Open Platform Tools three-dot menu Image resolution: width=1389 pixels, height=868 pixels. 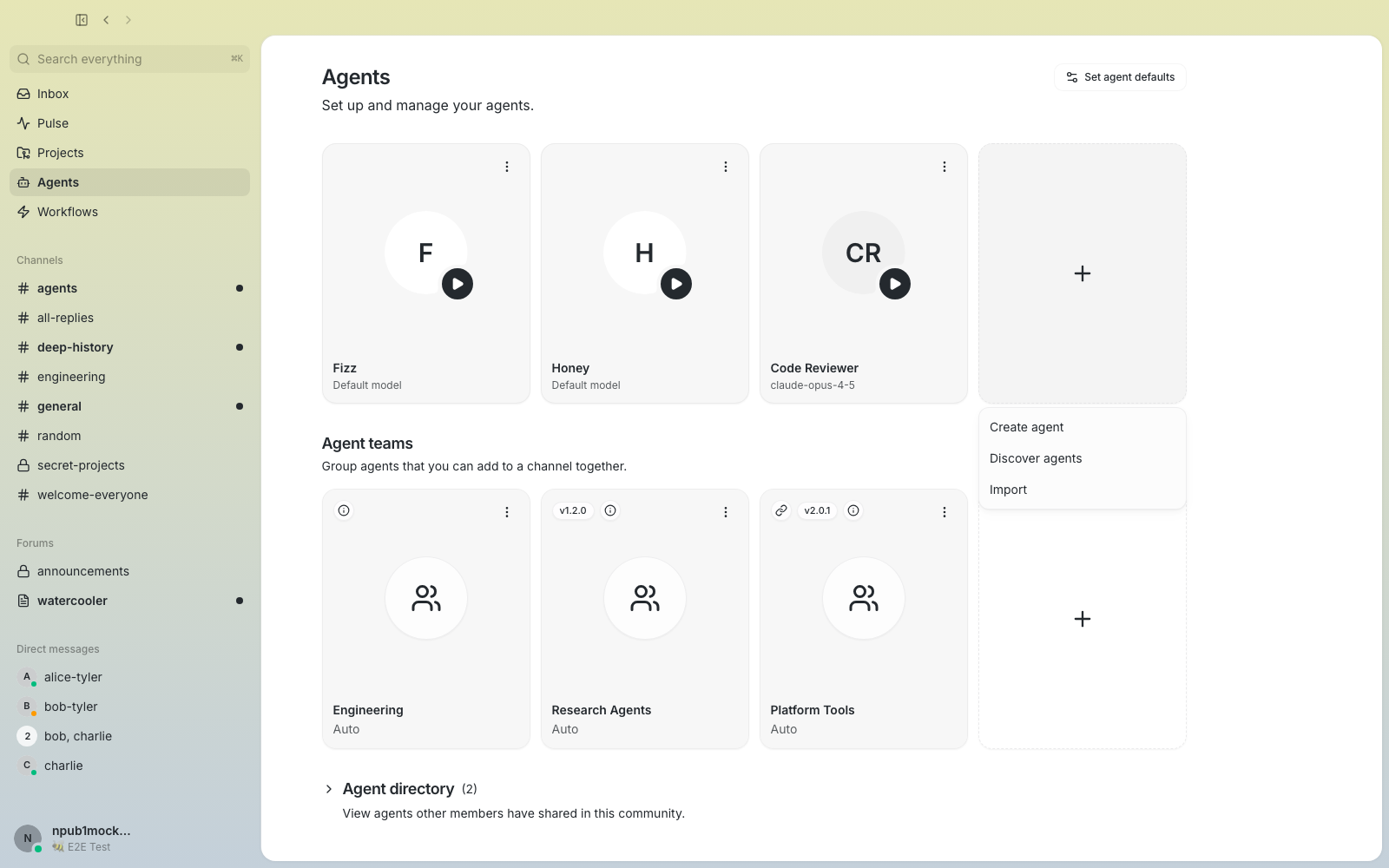(x=945, y=512)
